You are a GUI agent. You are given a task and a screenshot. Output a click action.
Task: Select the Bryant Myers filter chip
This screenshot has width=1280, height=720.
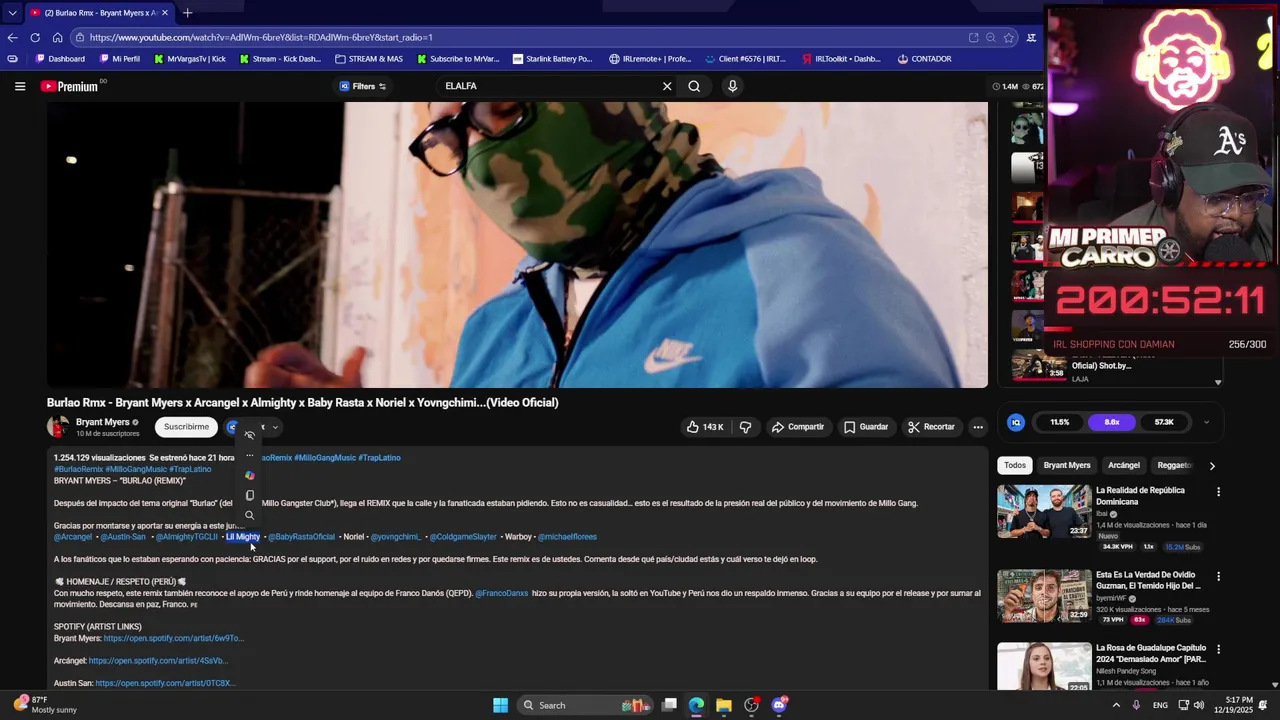[x=1067, y=465]
